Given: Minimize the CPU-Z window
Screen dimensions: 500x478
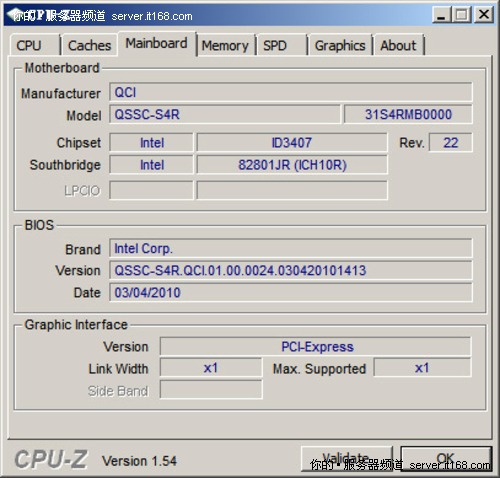Looking at the screenshot, I should click(x=441, y=15).
